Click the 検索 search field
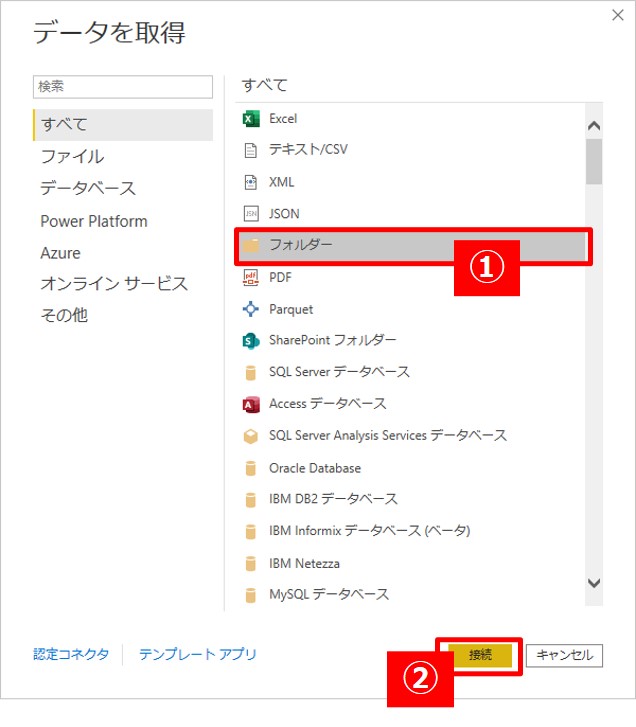This screenshot has width=636, height=727. pyautogui.click(x=123, y=87)
